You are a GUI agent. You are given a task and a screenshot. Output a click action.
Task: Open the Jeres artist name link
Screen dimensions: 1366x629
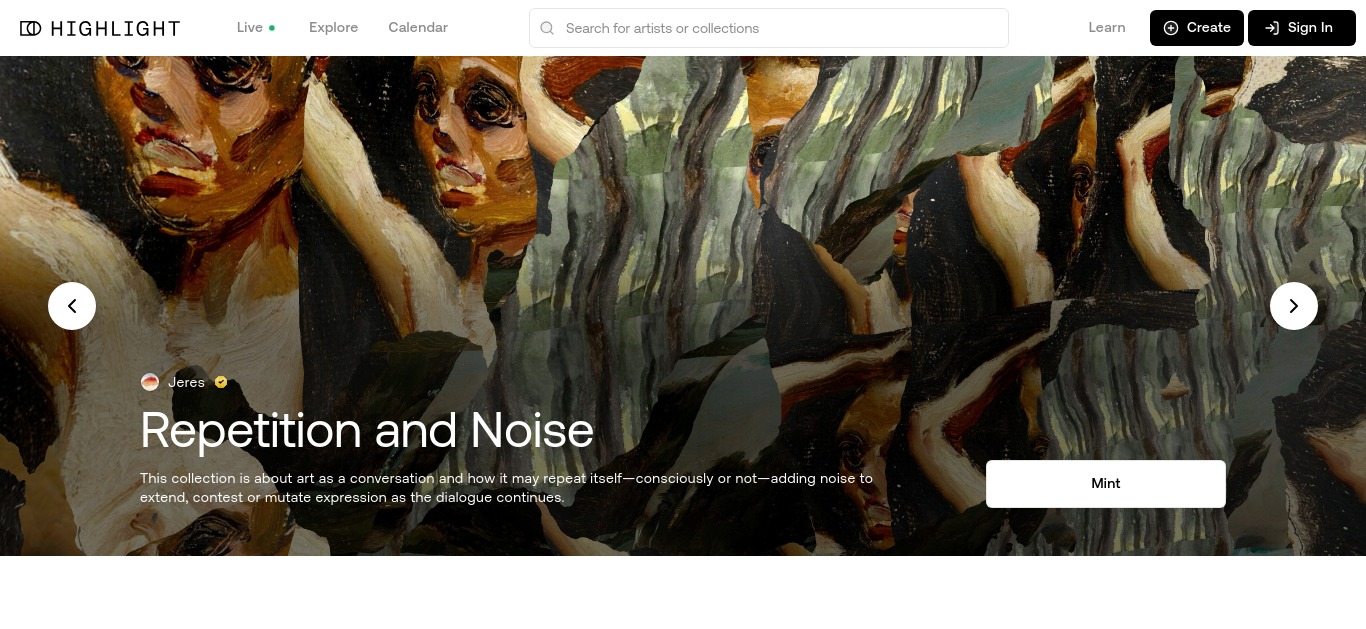click(186, 382)
